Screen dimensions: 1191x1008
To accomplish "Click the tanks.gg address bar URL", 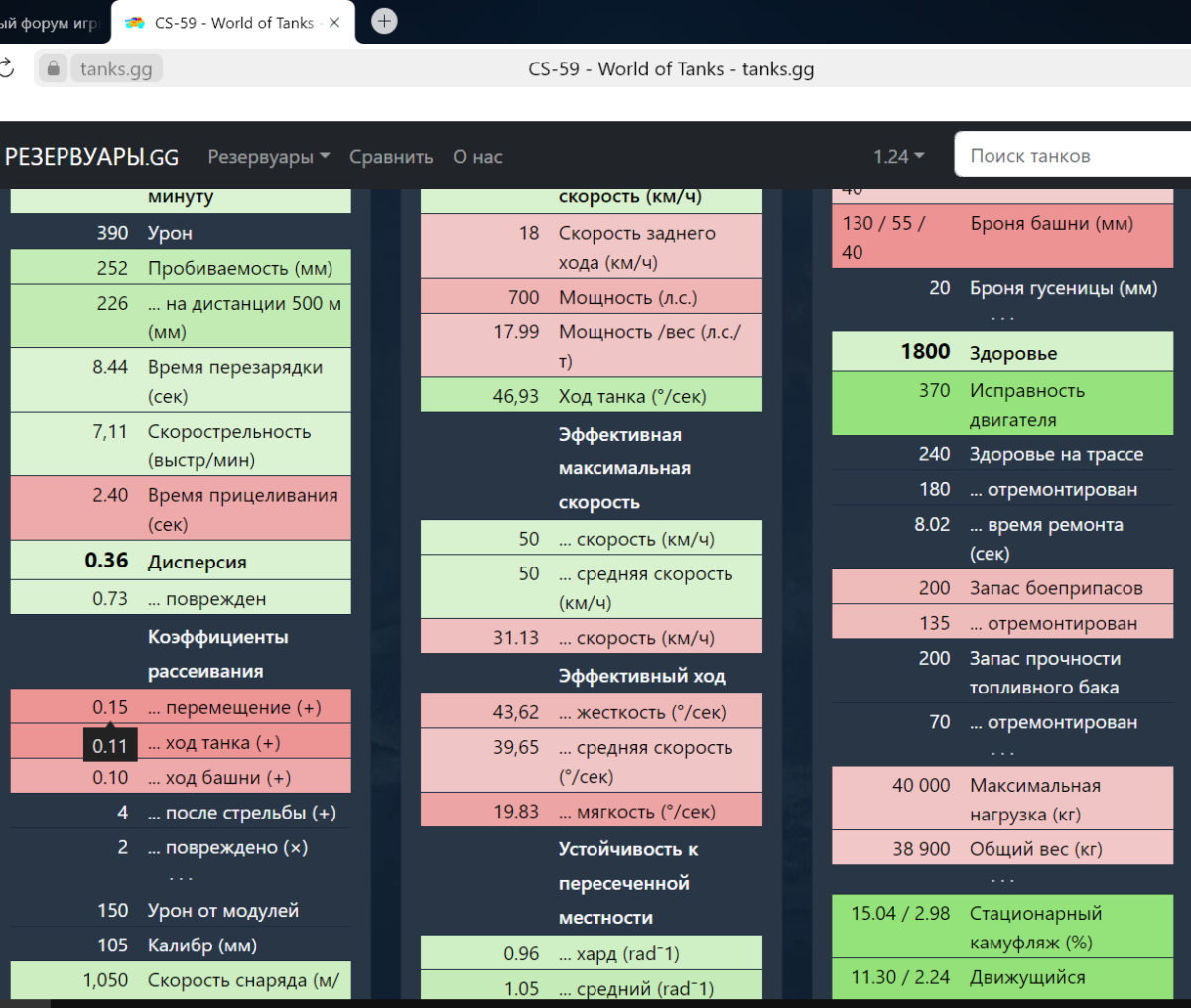I will [116, 68].
